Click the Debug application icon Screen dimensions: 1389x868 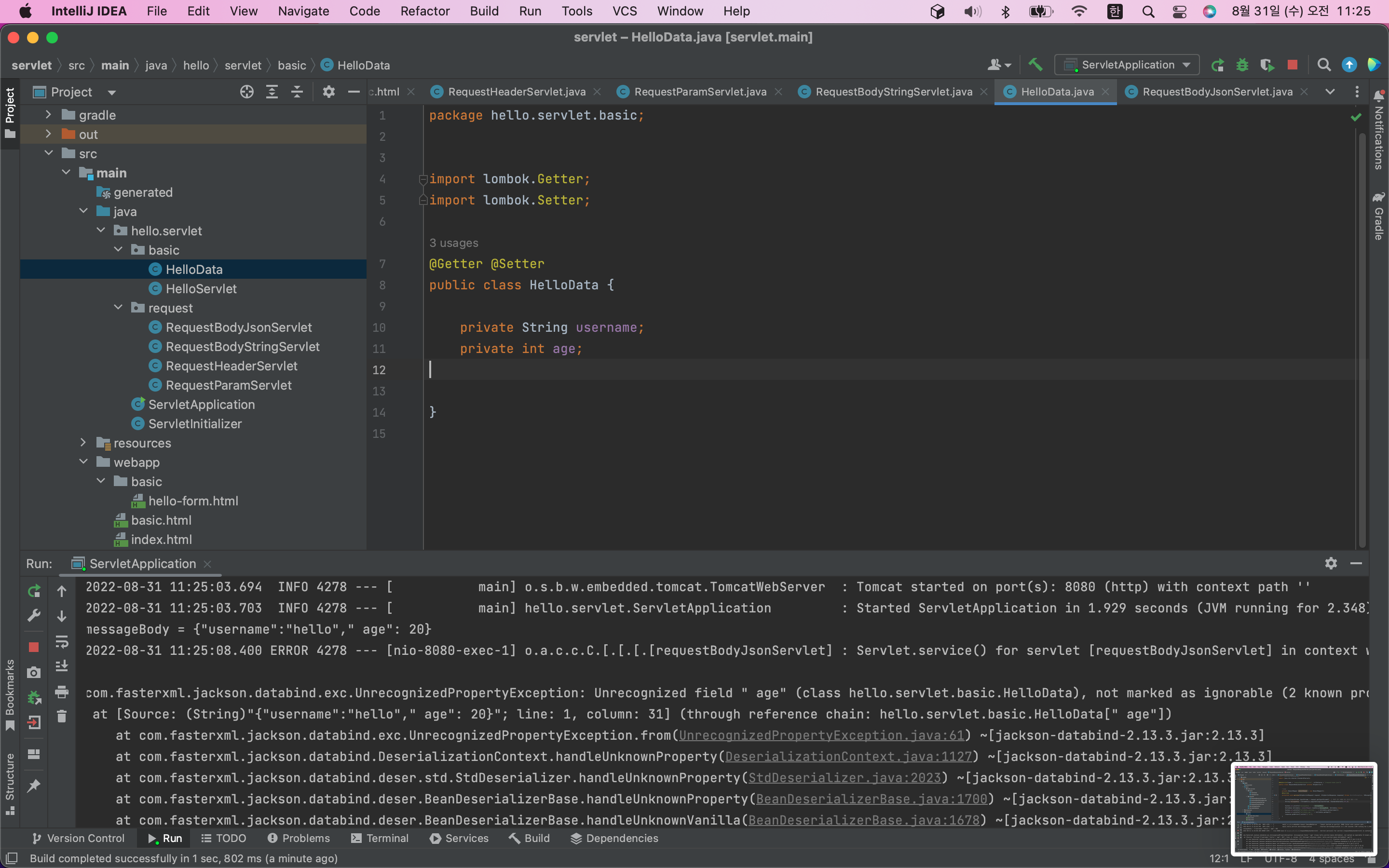click(x=1240, y=65)
